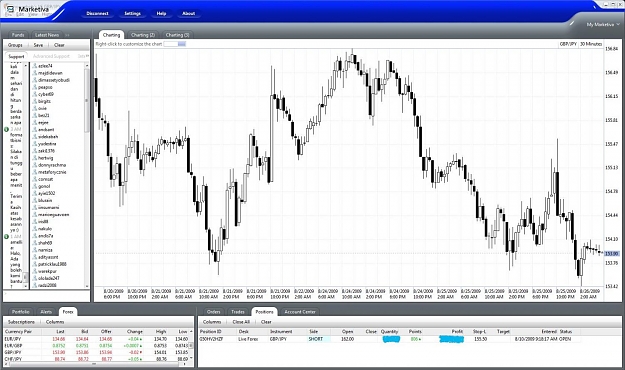Select the Advanced Support channel tab
Screen dimensions: 625x370
pos(51,56)
